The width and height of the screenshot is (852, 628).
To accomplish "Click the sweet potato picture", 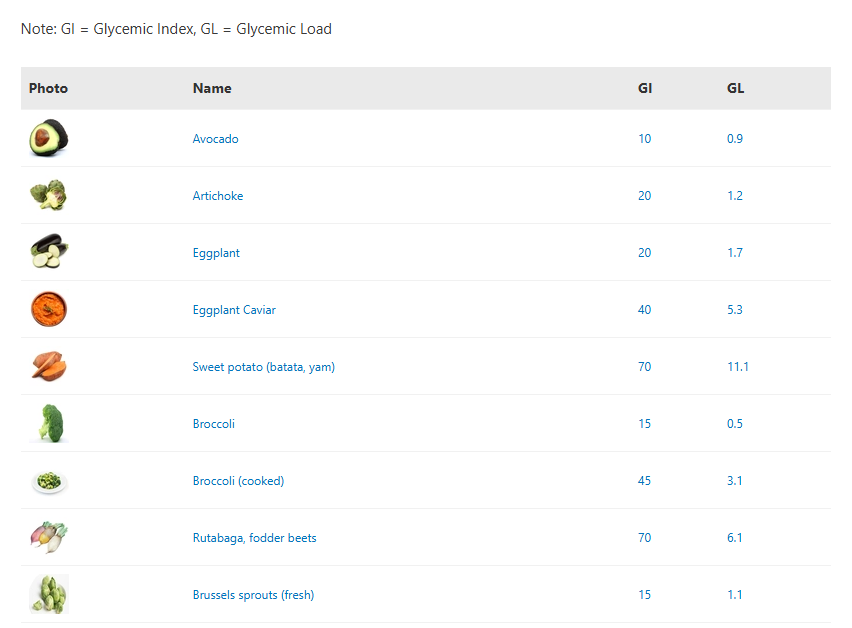I will pos(49,366).
